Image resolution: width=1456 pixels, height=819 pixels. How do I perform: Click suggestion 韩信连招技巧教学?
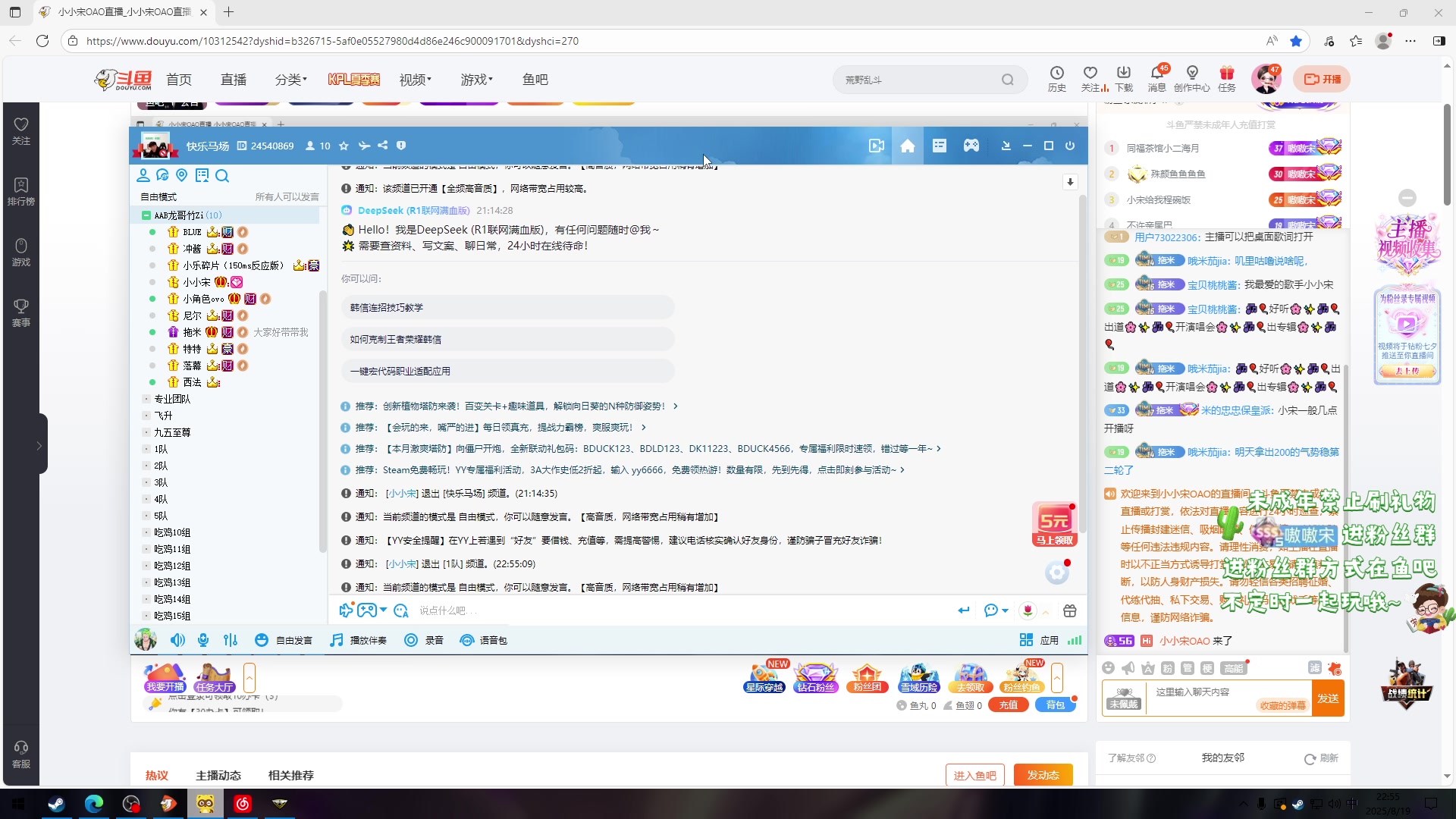(x=507, y=308)
